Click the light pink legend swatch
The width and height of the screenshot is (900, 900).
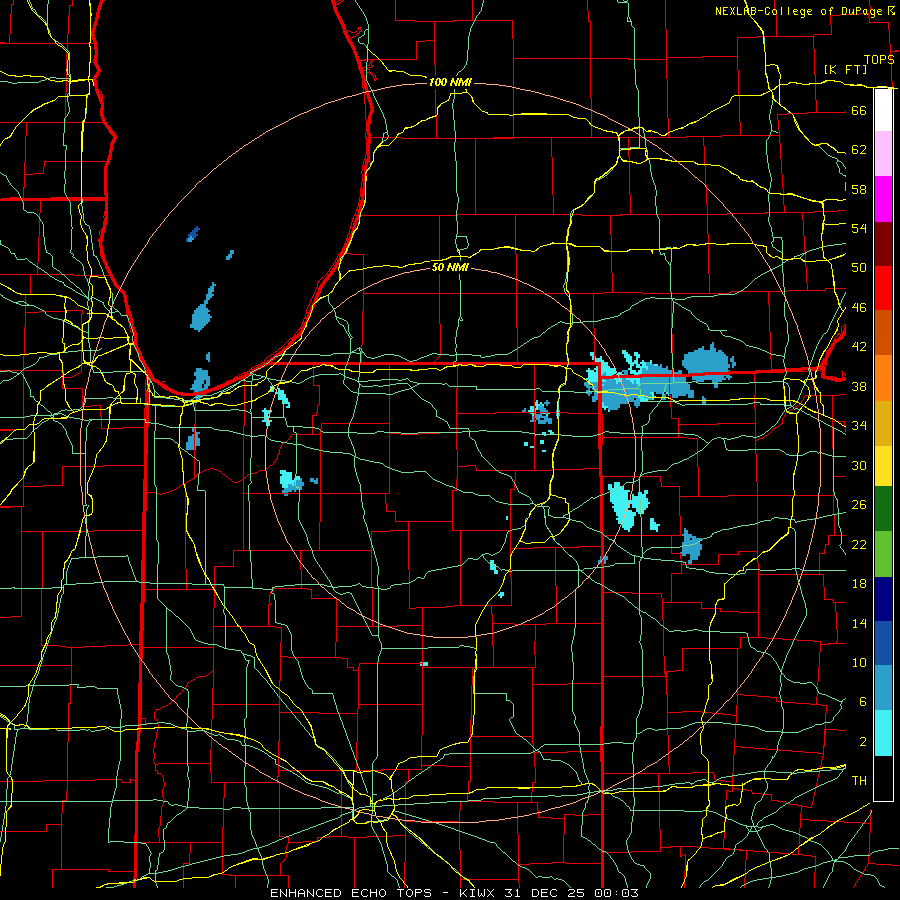(x=883, y=154)
